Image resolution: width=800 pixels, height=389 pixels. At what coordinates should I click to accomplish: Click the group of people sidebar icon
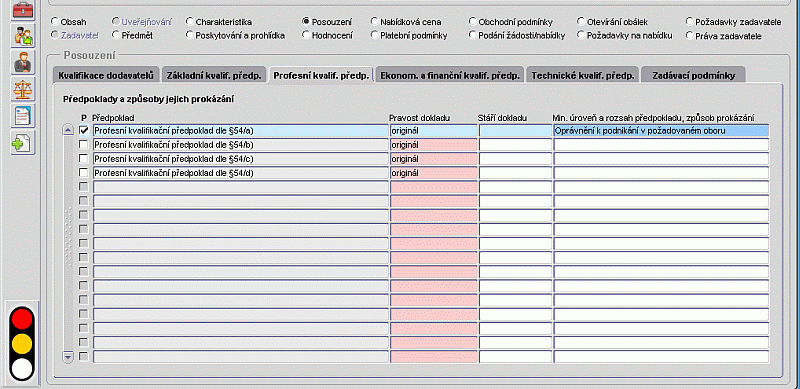click(x=23, y=35)
